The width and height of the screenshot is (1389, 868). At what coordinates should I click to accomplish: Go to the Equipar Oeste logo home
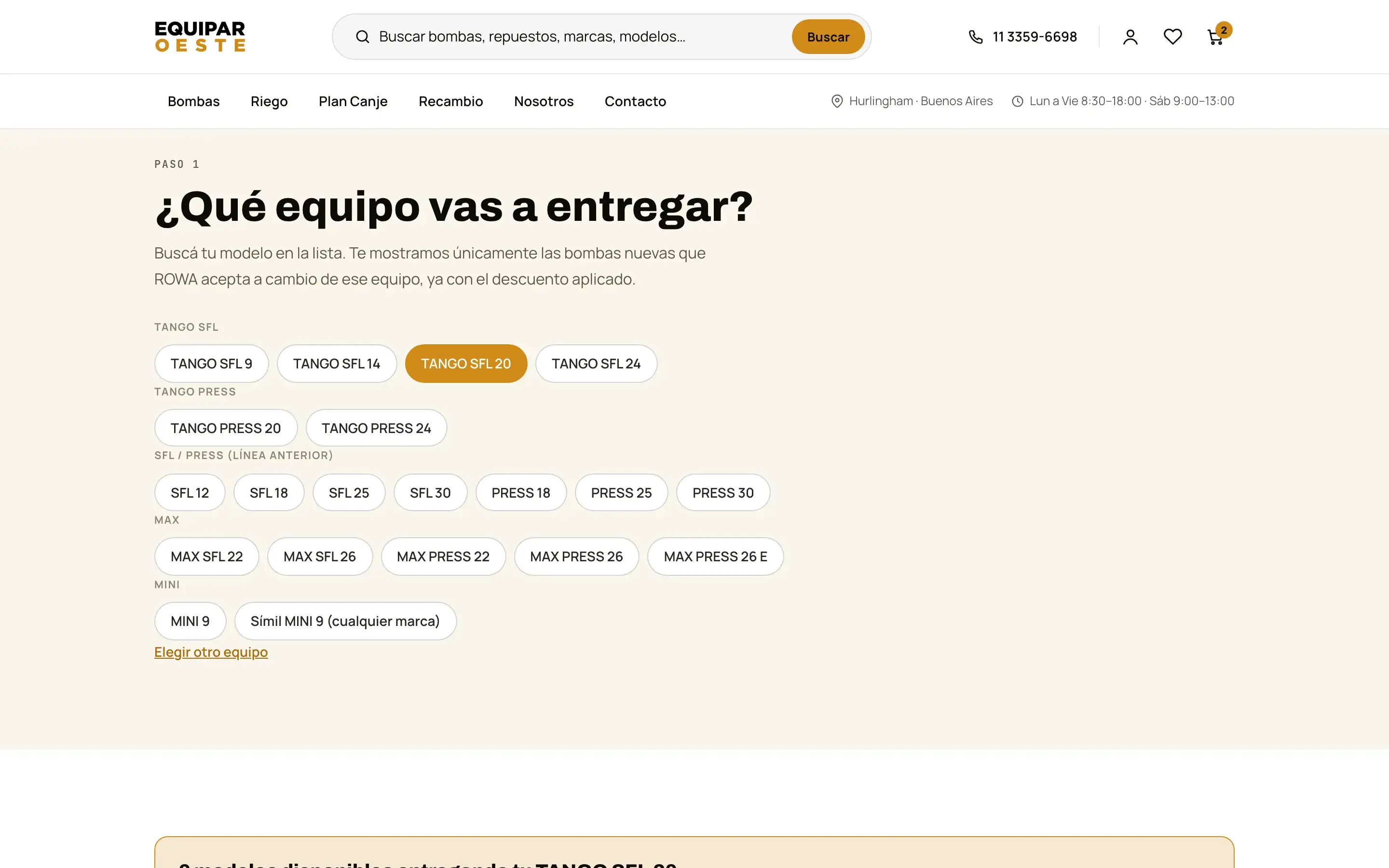(x=200, y=37)
